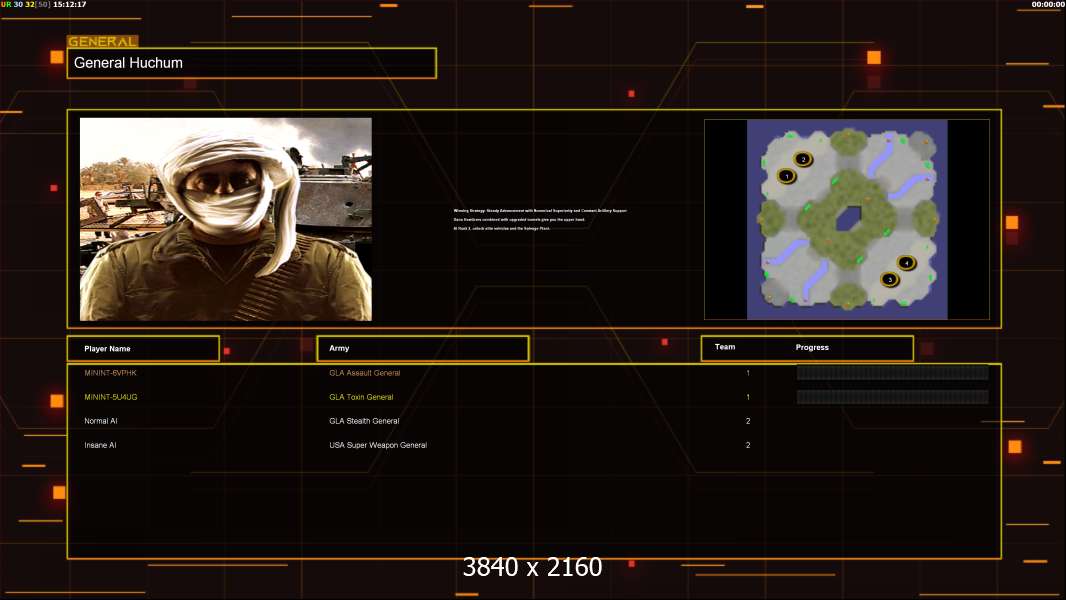Screen dimensions: 1066x600
Task: Click the team number for Insane AI
Action: coord(748,445)
